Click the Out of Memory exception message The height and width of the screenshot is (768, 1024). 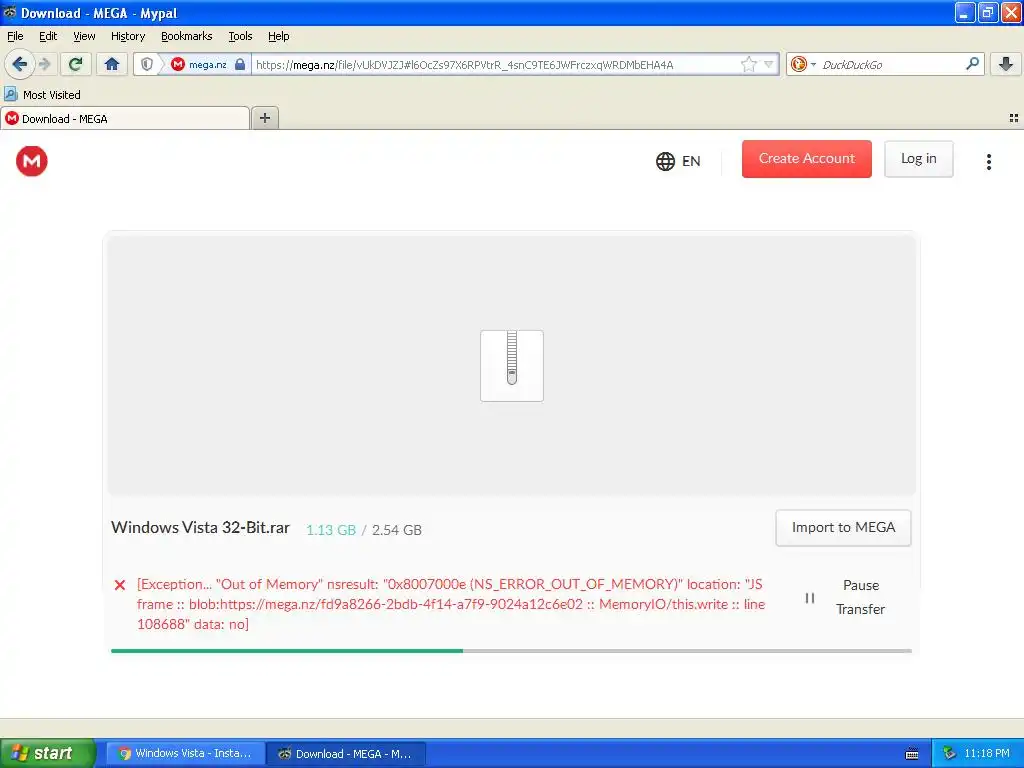pyautogui.click(x=451, y=604)
